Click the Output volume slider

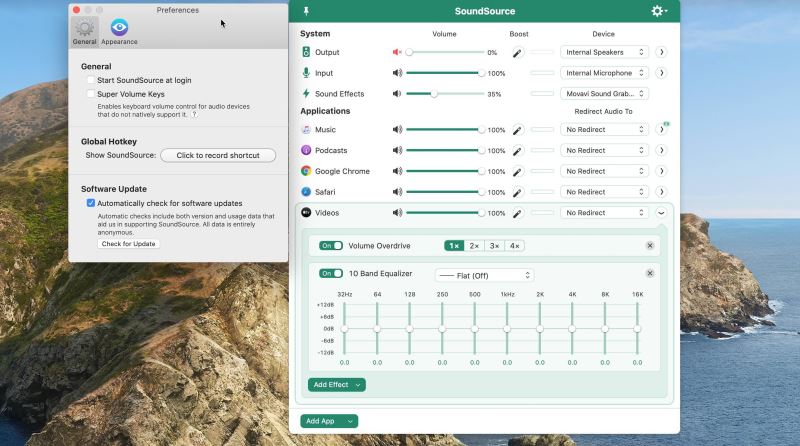click(x=445, y=52)
